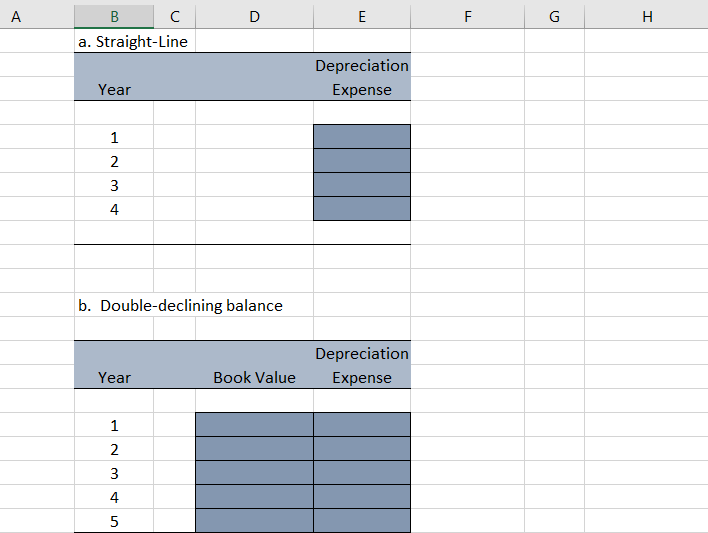Select column F header
The height and width of the screenshot is (533, 708).
click(468, 17)
